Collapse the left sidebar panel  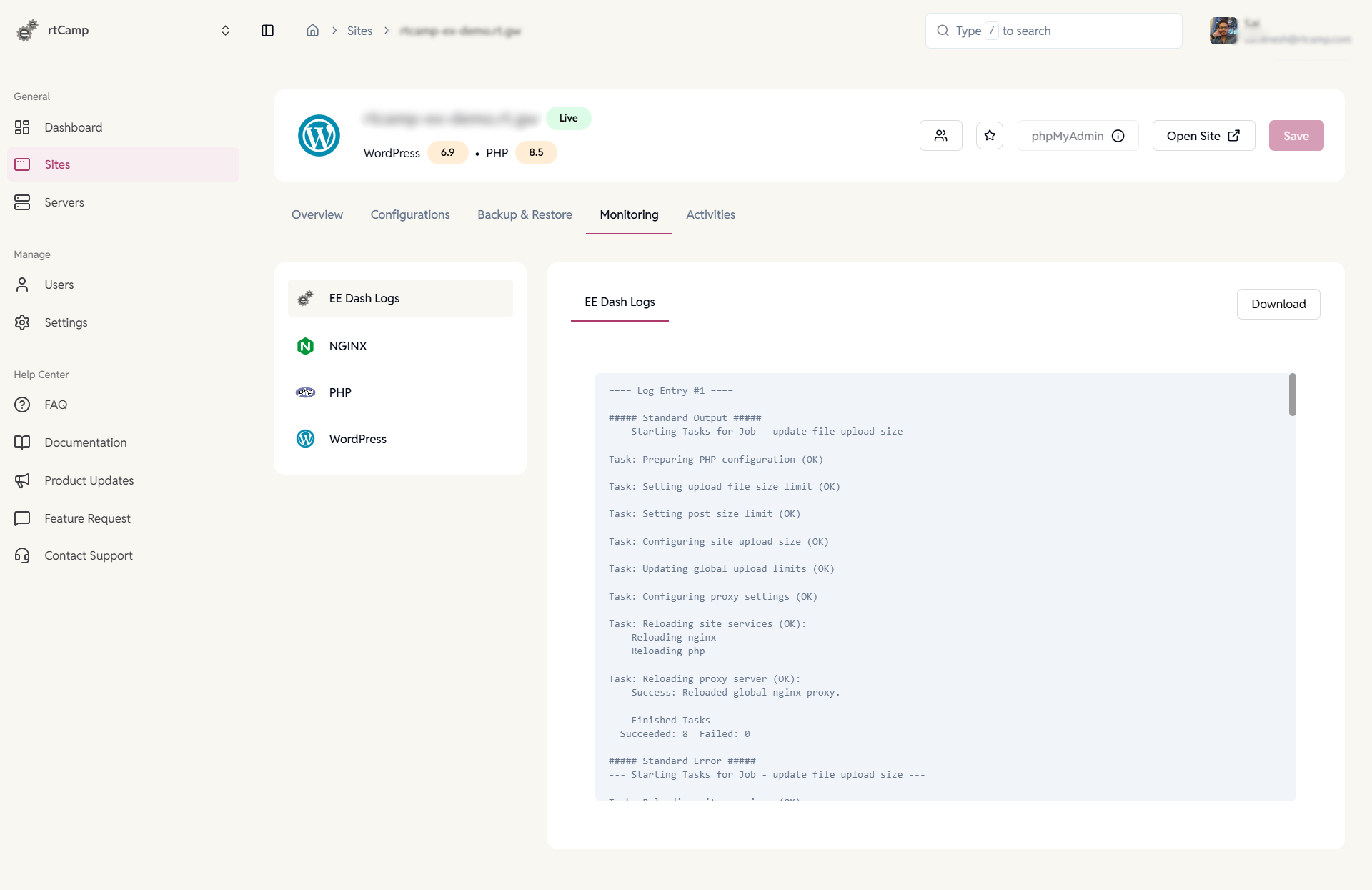pos(268,30)
